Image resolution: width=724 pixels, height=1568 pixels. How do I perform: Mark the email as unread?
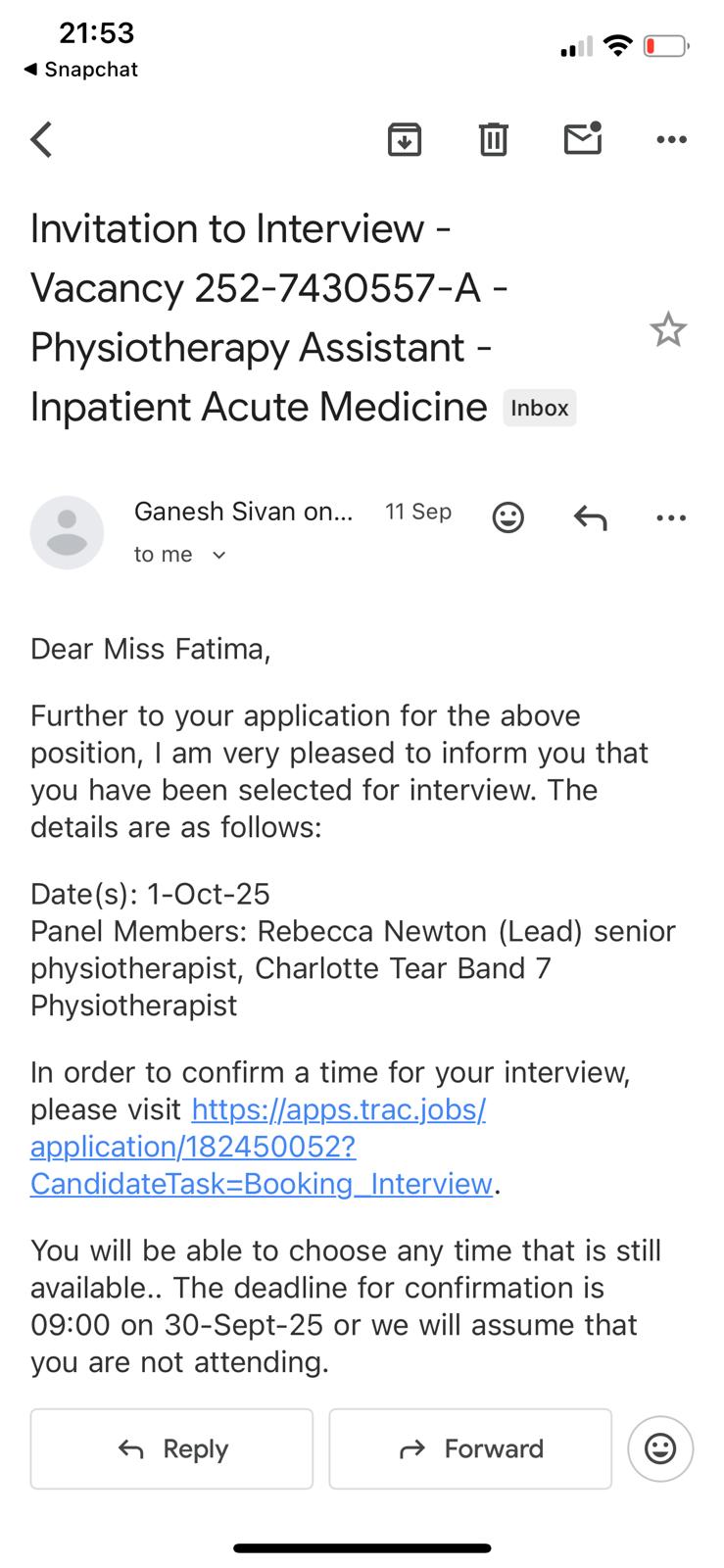583,138
